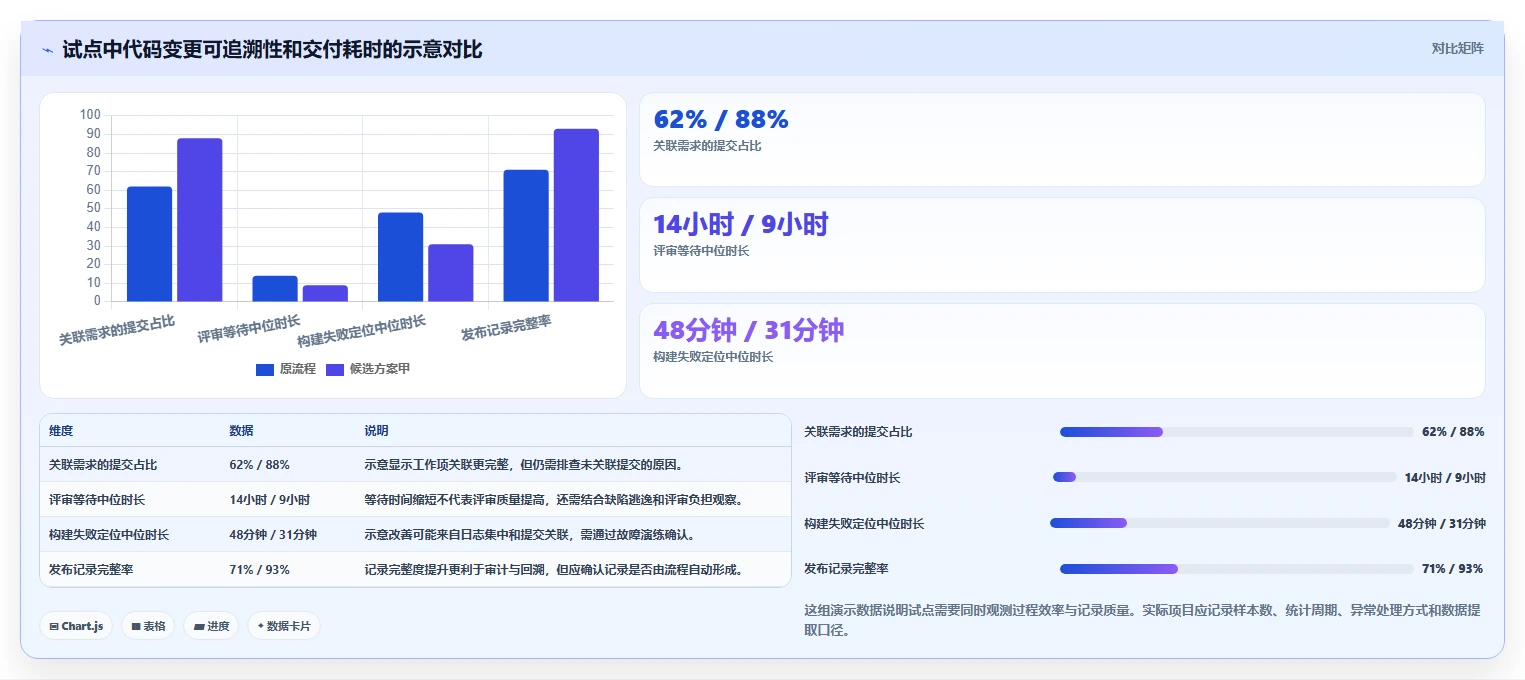Image resolution: width=1525 pixels, height=680 pixels.
Task: Select the Chart.js chip
Action: pyautogui.click(x=76, y=626)
